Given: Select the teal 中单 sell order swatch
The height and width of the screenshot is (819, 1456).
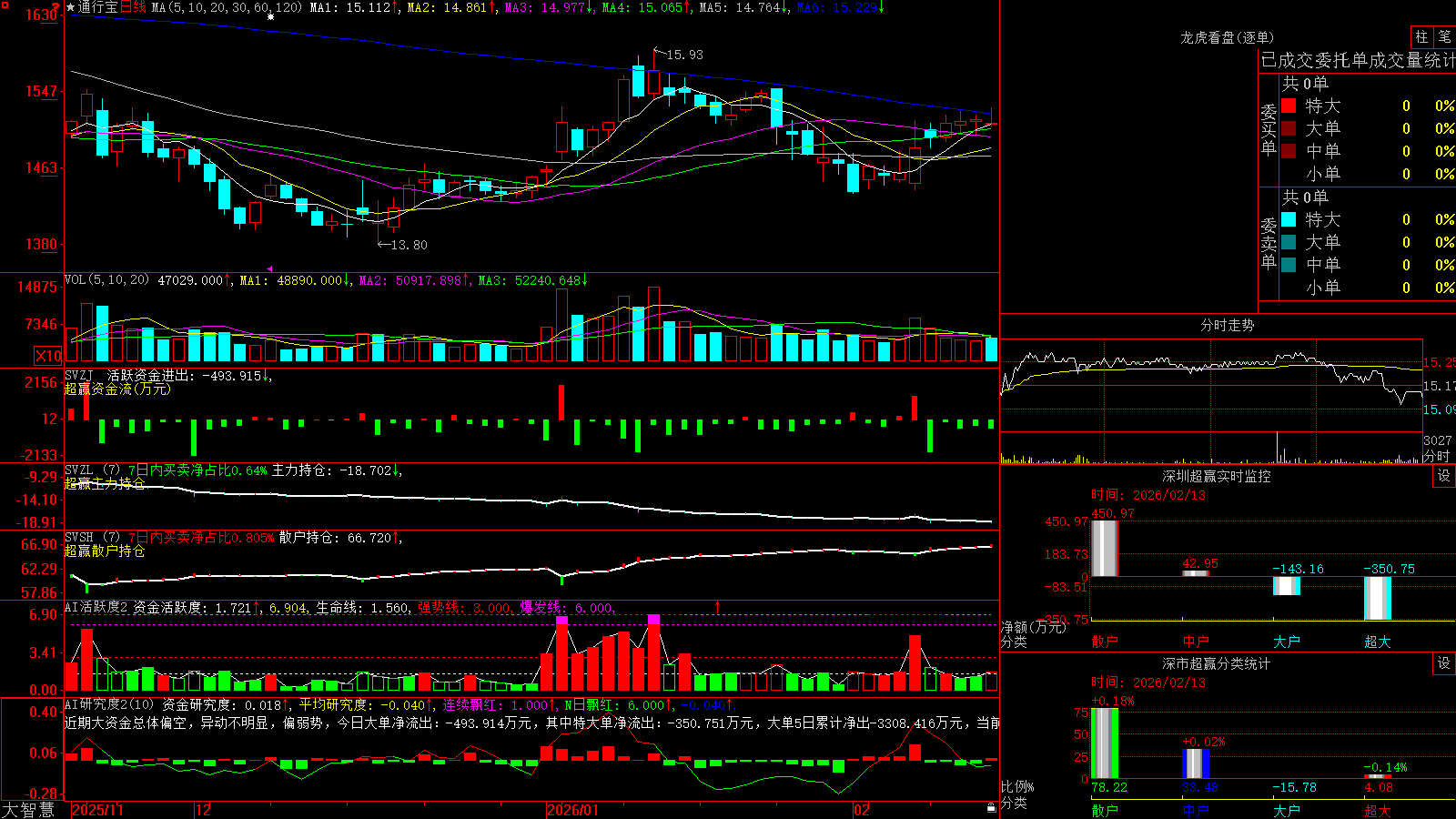Looking at the screenshot, I should point(1289,264).
